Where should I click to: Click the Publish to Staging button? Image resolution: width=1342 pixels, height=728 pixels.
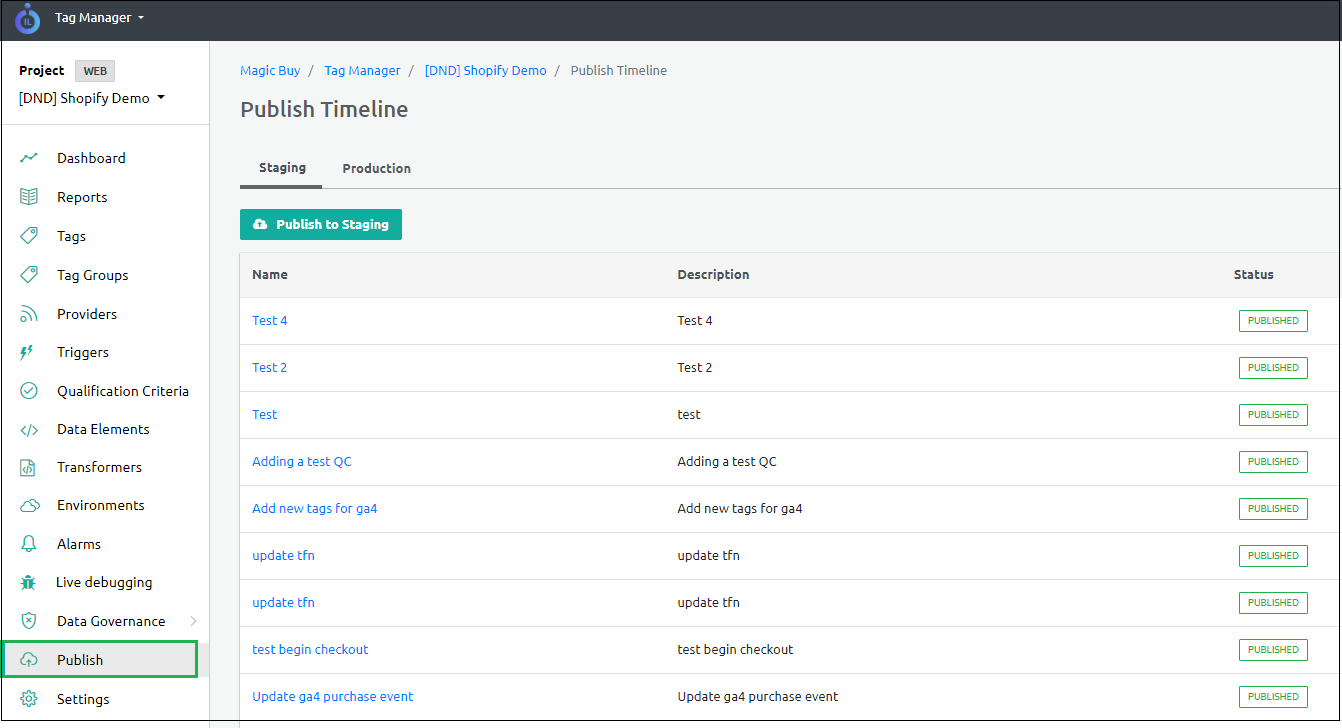(x=320, y=224)
